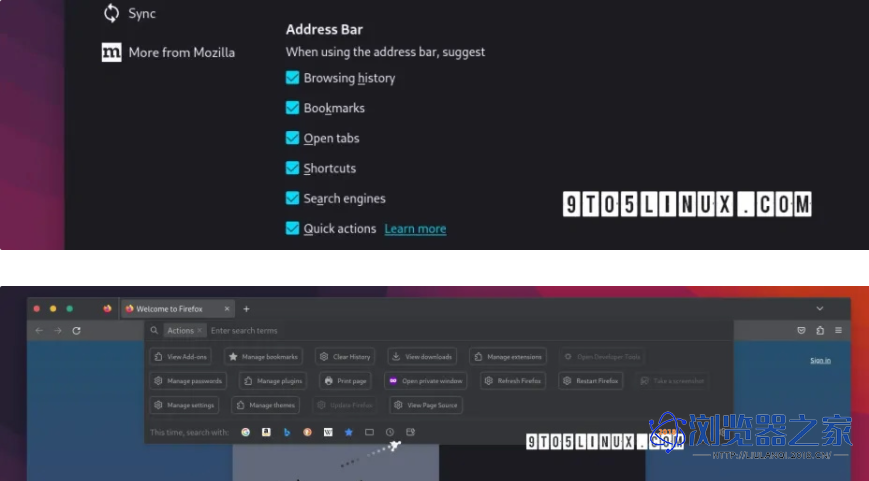Open the Firefox hamburger menu
Image resolution: width=869 pixels, height=481 pixels.
[839, 330]
